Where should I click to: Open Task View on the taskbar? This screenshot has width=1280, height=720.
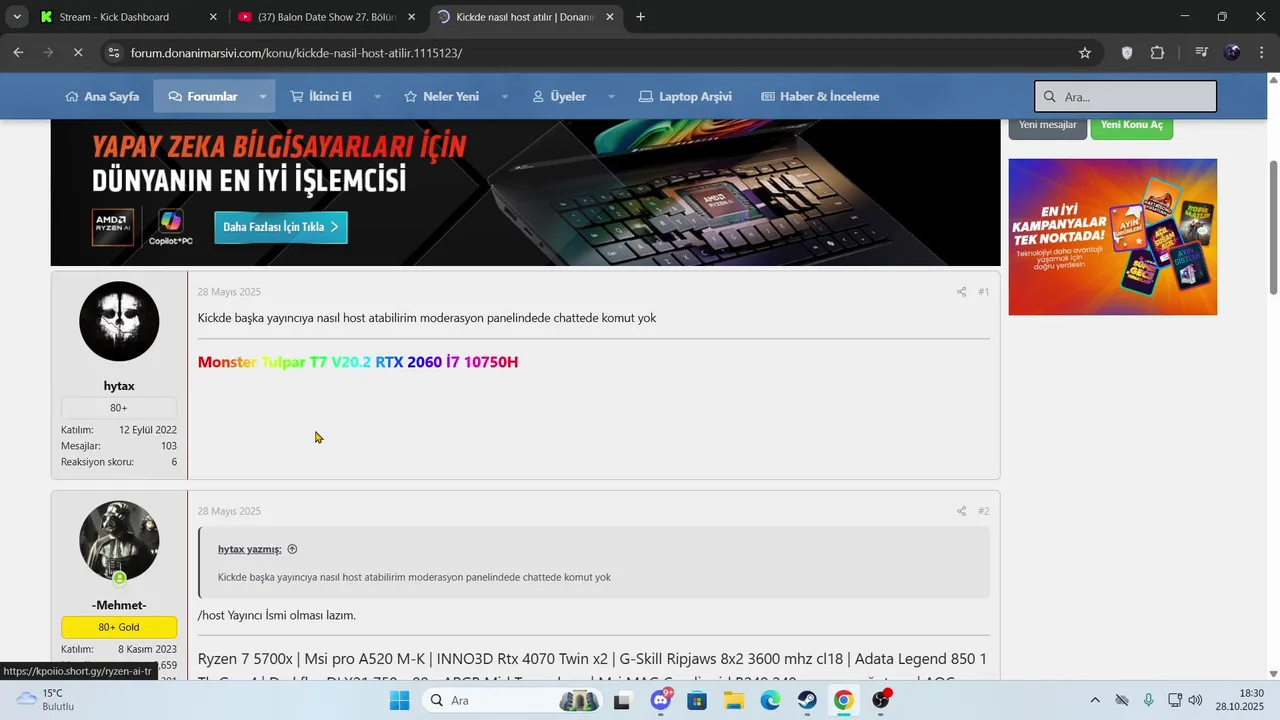622,700
